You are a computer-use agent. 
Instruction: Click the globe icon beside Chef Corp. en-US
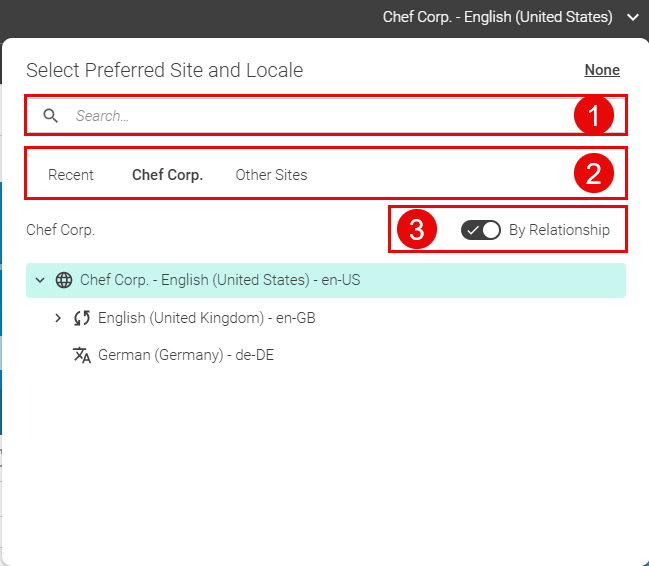click(x=64, y=280)
